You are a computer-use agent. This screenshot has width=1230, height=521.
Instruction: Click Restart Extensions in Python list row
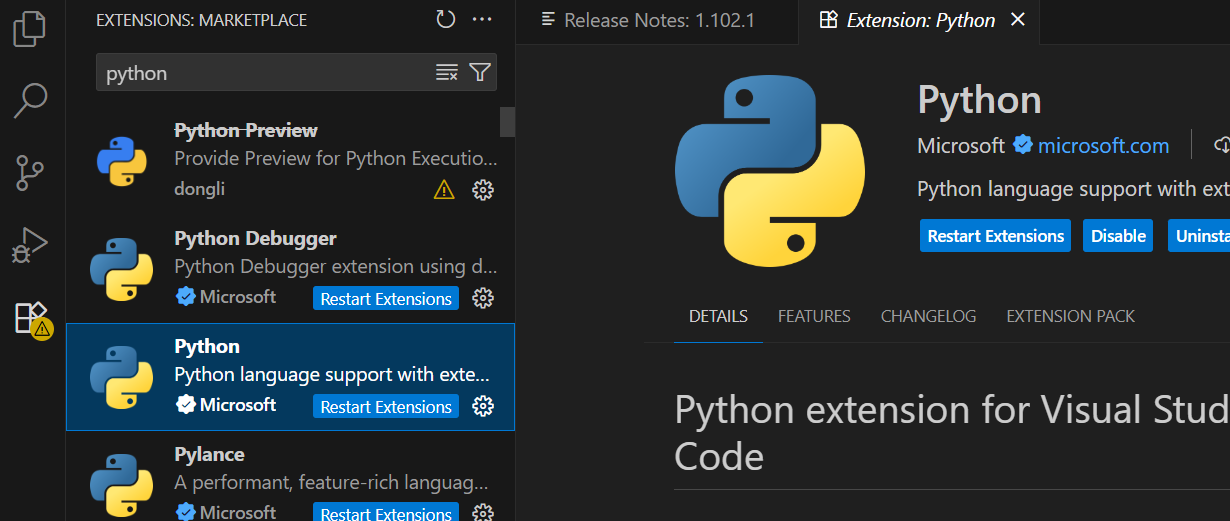(x=386, y=406)
